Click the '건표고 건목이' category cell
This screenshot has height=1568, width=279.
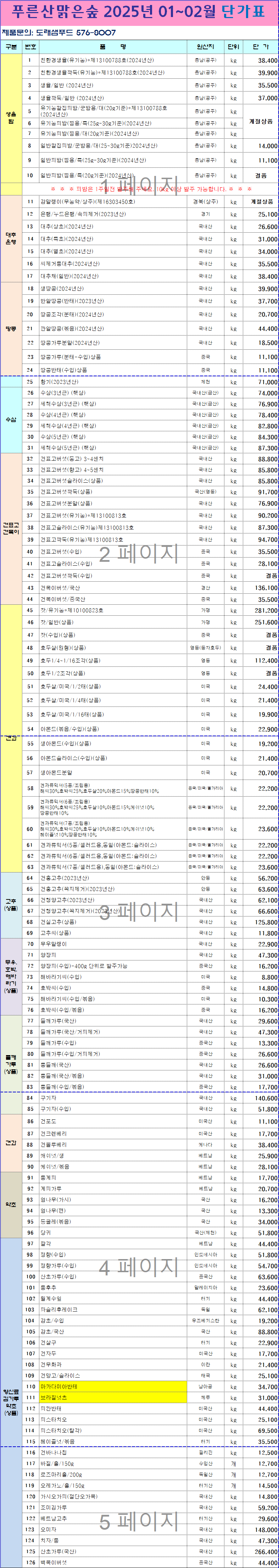click(11, 528)
